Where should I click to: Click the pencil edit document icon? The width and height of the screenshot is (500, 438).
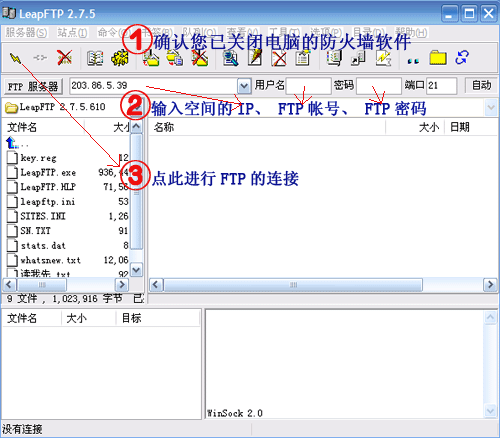coord(255,58)
